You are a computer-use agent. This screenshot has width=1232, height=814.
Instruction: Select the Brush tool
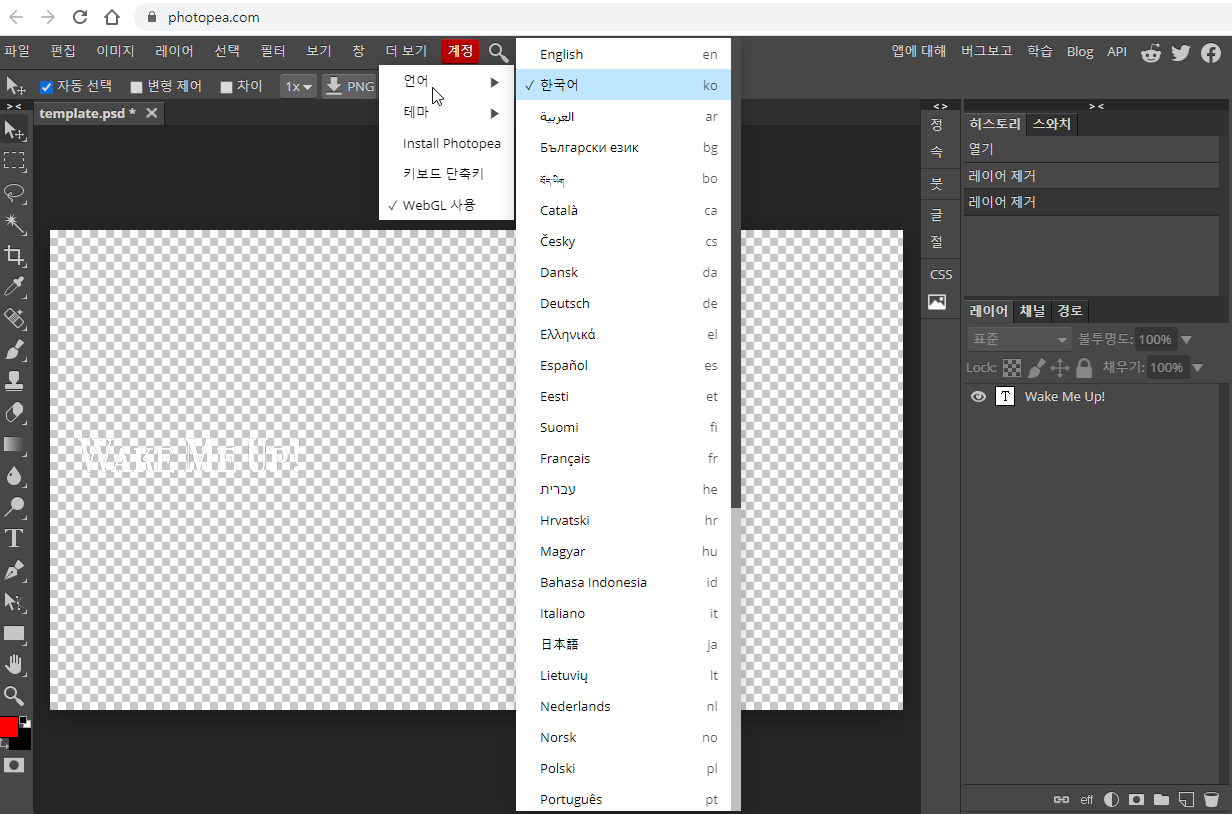point(14,349)
